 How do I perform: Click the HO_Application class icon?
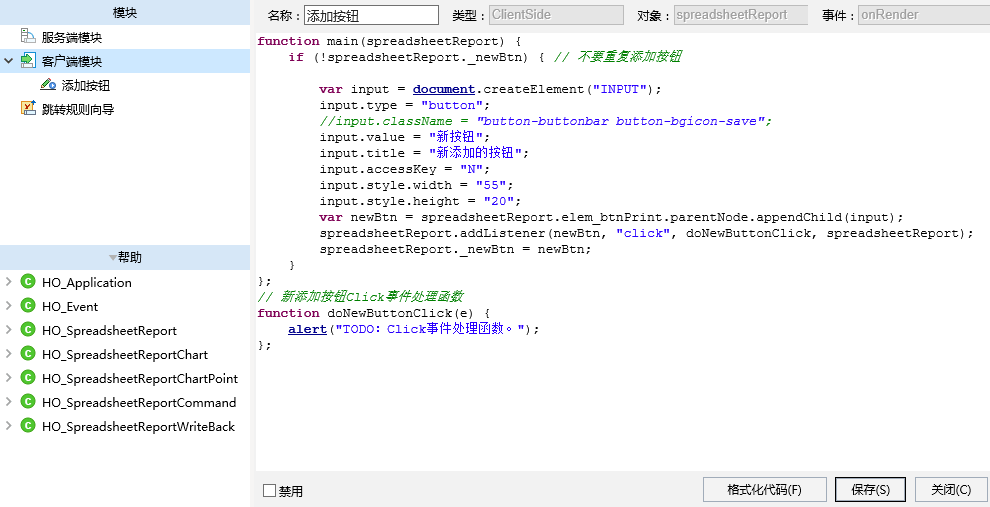(28, 282)
